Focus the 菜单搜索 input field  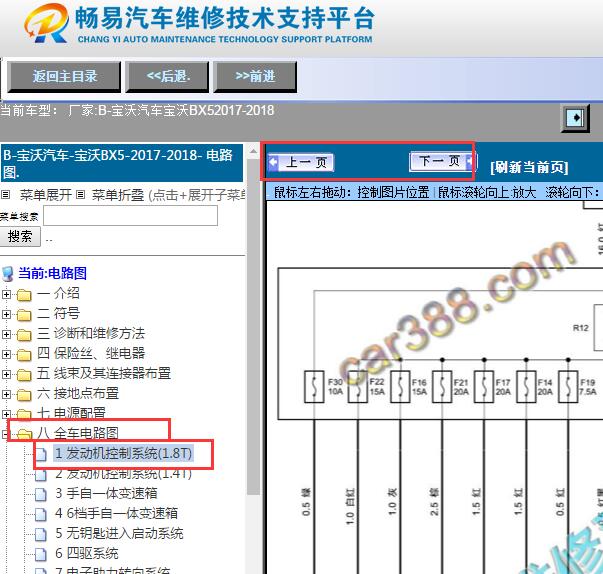[130, 216]
